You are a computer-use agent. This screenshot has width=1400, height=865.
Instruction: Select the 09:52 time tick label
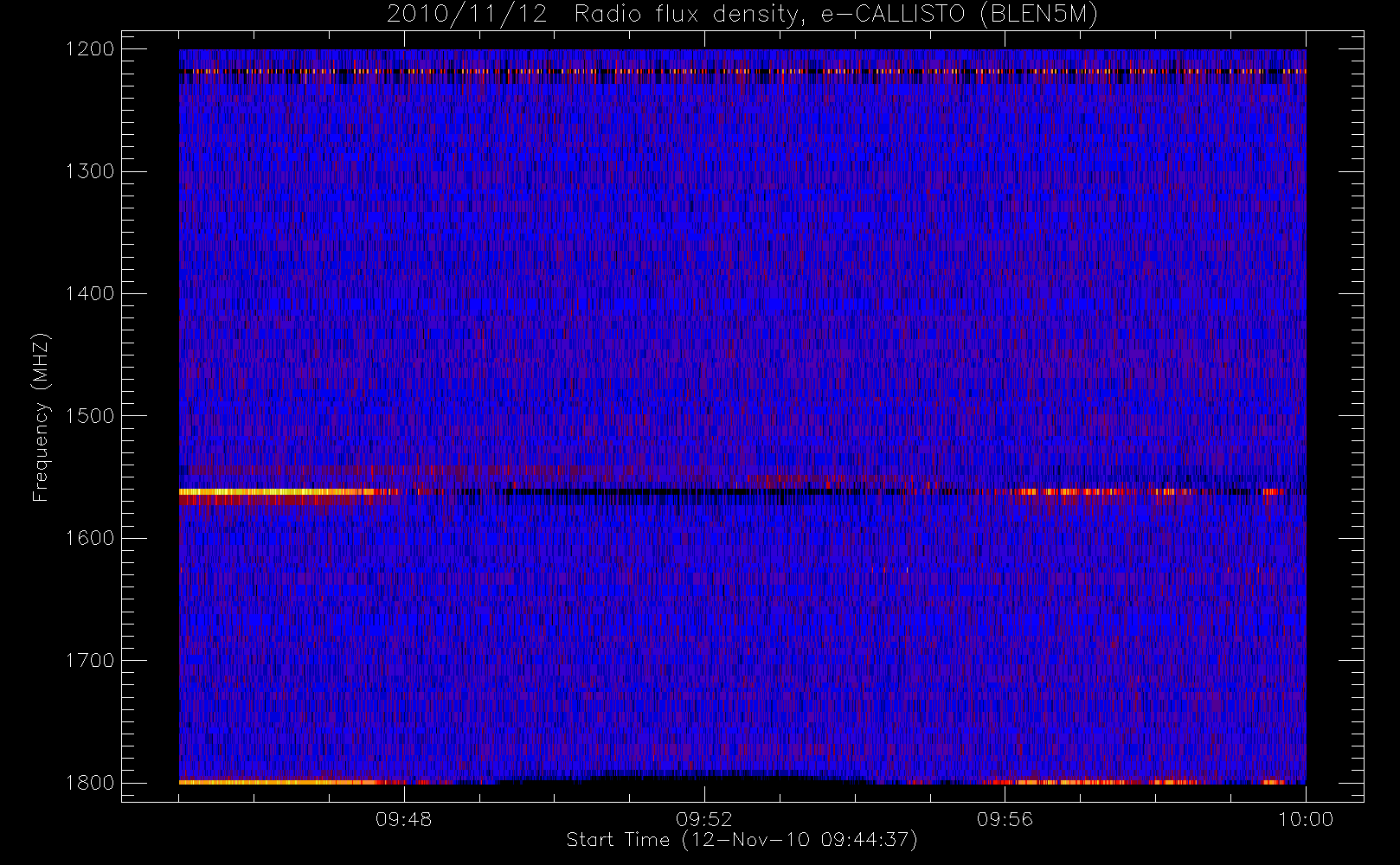tap(704, 819)
